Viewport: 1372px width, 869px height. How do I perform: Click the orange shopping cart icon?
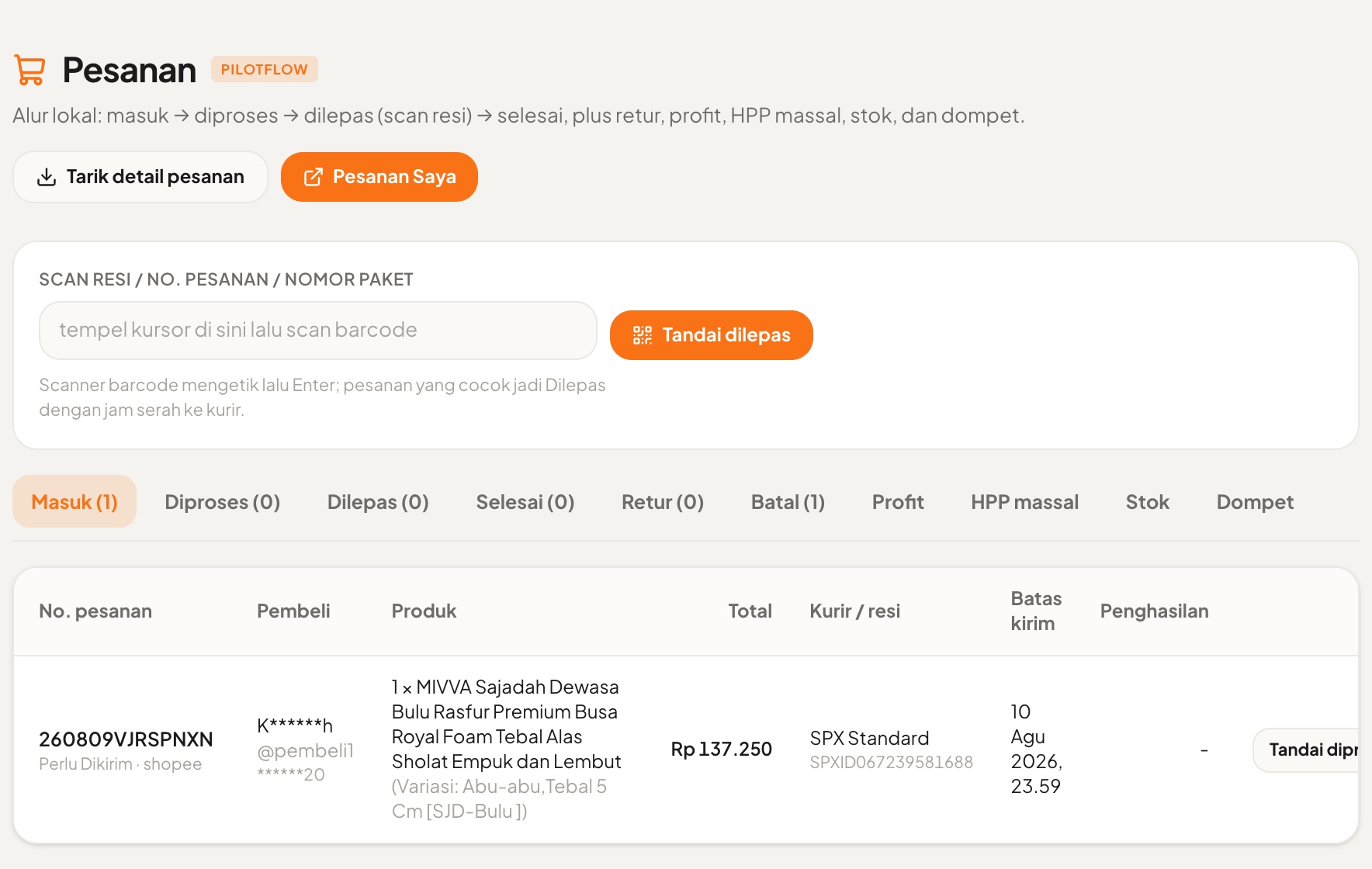[29, 70]
